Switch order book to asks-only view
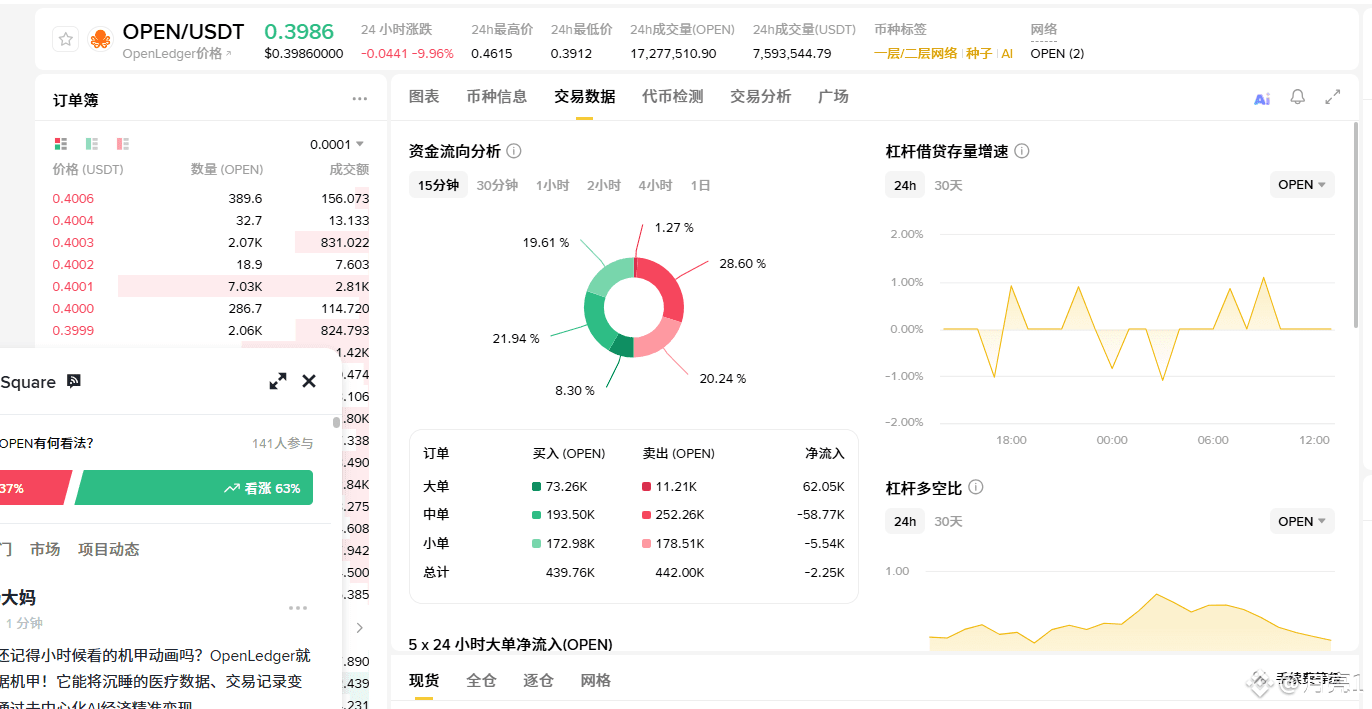The image size is (1372, 709). point(123,144)
